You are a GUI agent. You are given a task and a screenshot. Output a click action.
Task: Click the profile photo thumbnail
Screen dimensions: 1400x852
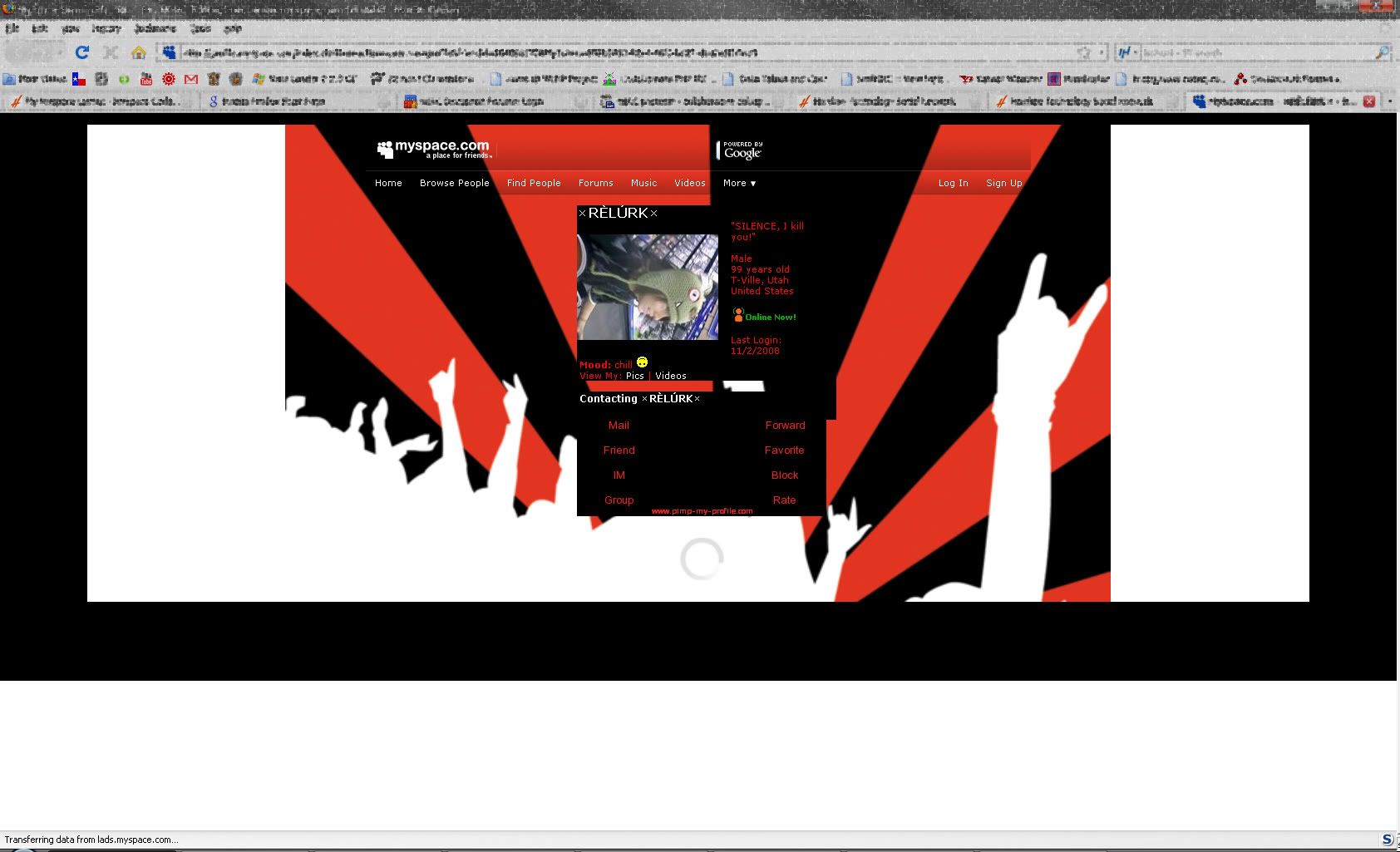648,287
